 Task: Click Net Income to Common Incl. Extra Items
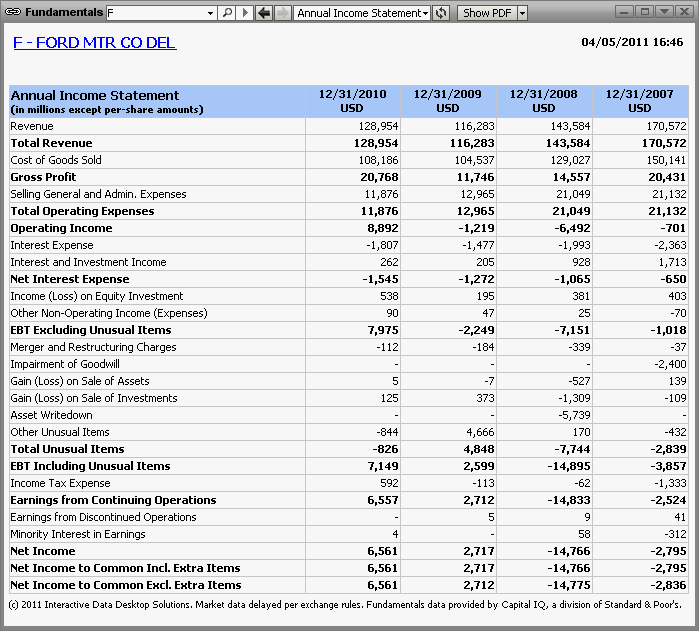pos(125,568)
